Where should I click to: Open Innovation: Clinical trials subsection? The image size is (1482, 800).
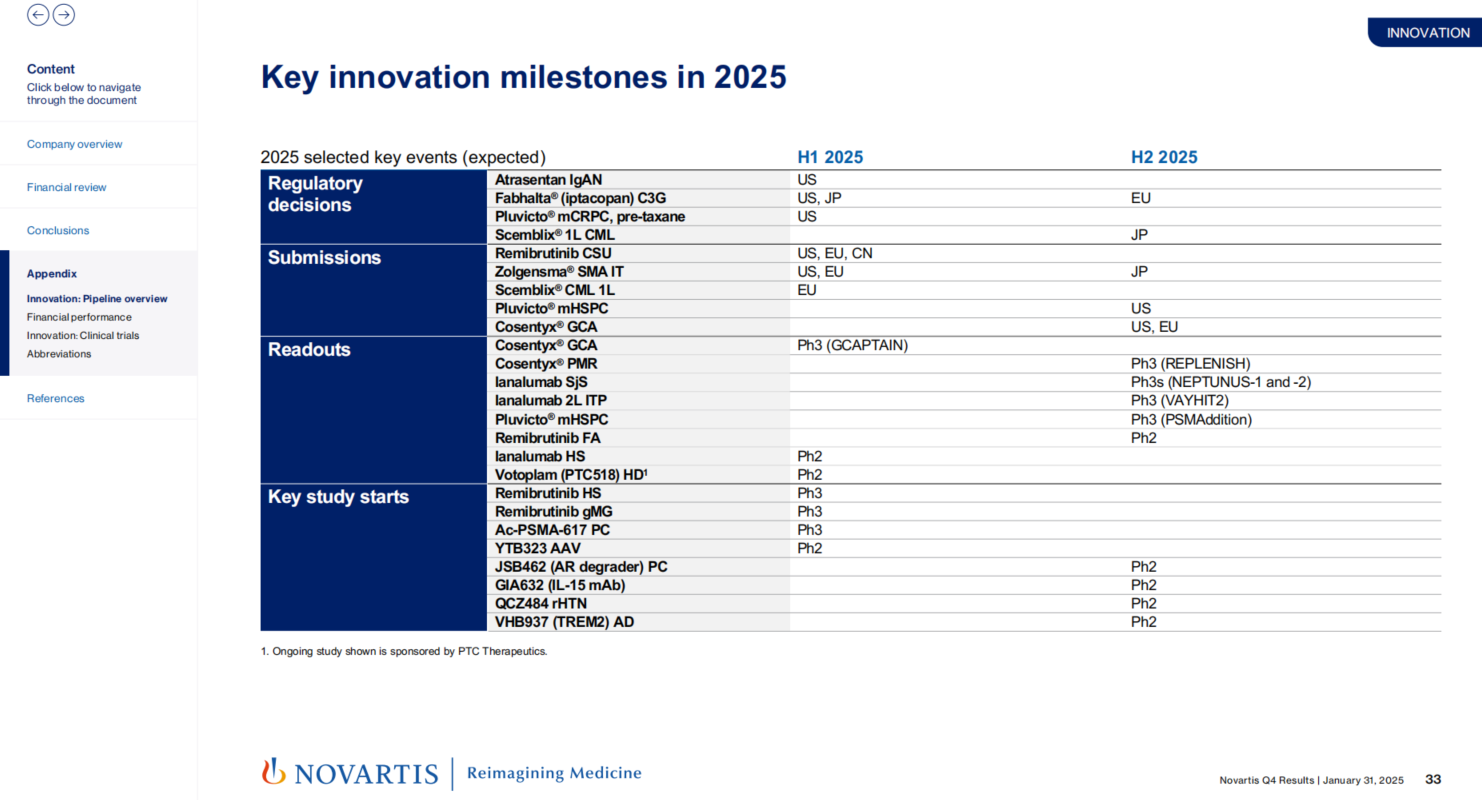point(83,335)
